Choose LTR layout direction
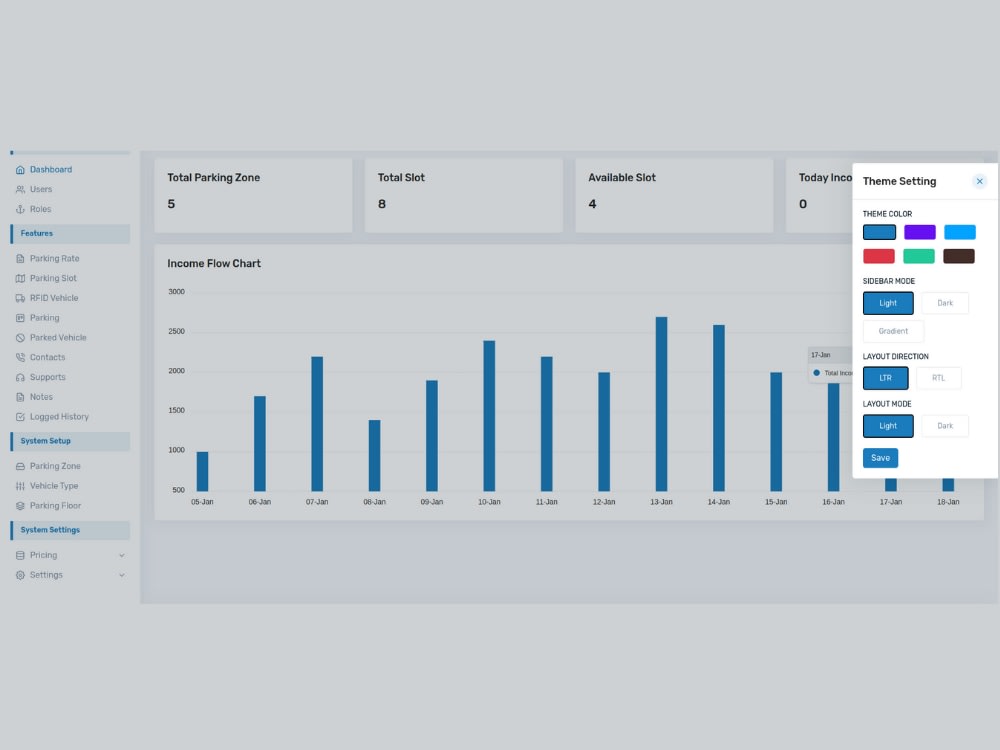1000x750 pixels. pyautogui.click(x=885, y=378)
